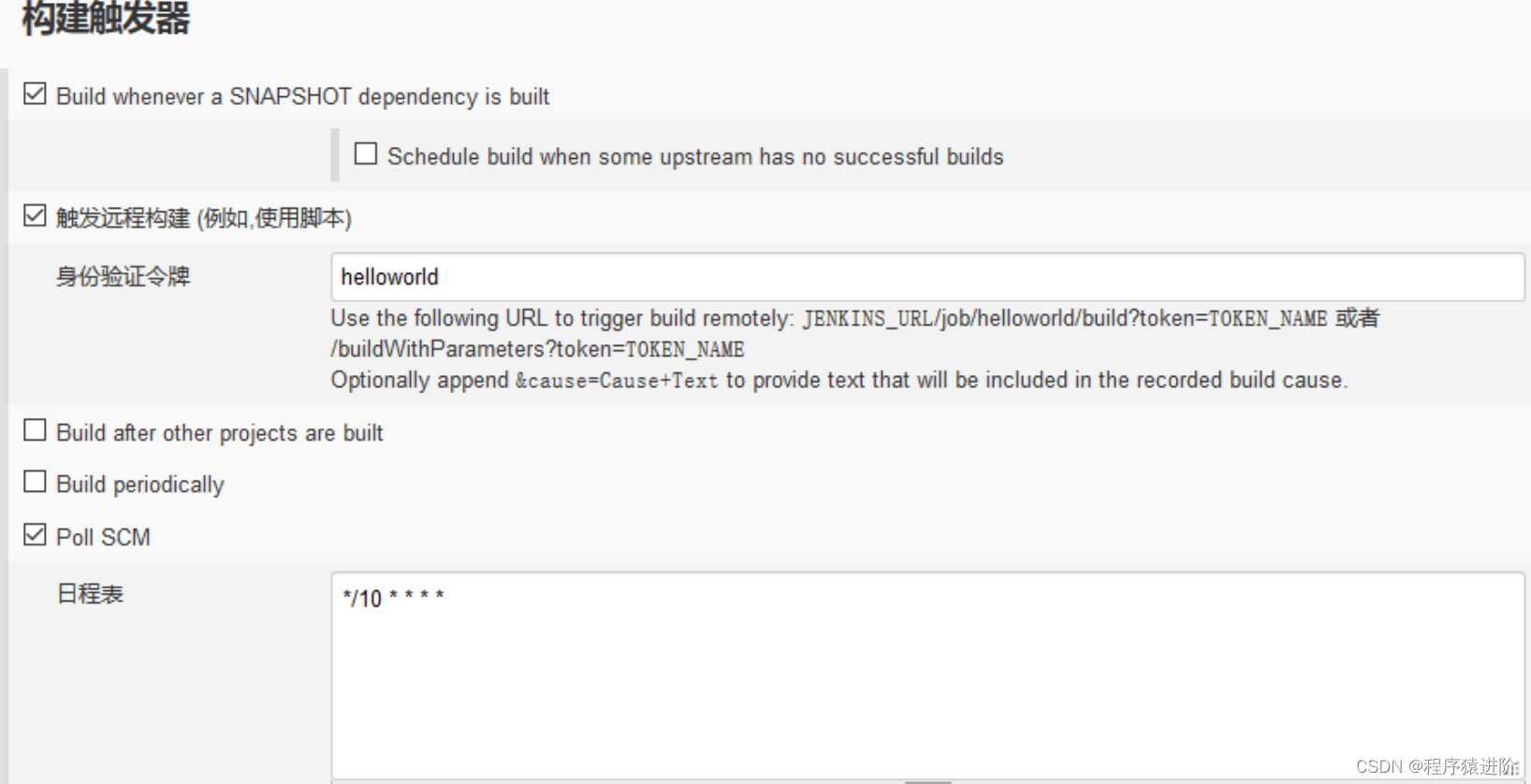Click inside the 日程表 schedule textarea
The height and width of the screenshot is (784, 1531).
927,675
